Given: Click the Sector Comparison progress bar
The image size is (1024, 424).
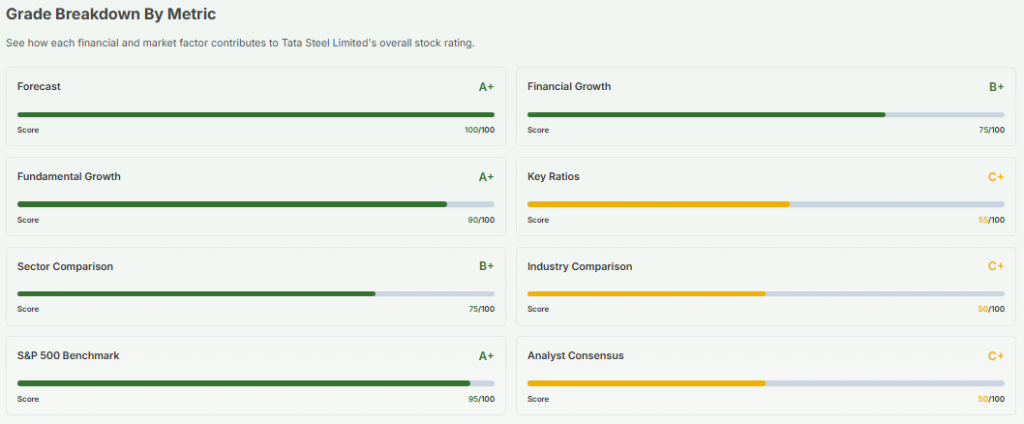Looking at the screenshot, I should point(256,294).
